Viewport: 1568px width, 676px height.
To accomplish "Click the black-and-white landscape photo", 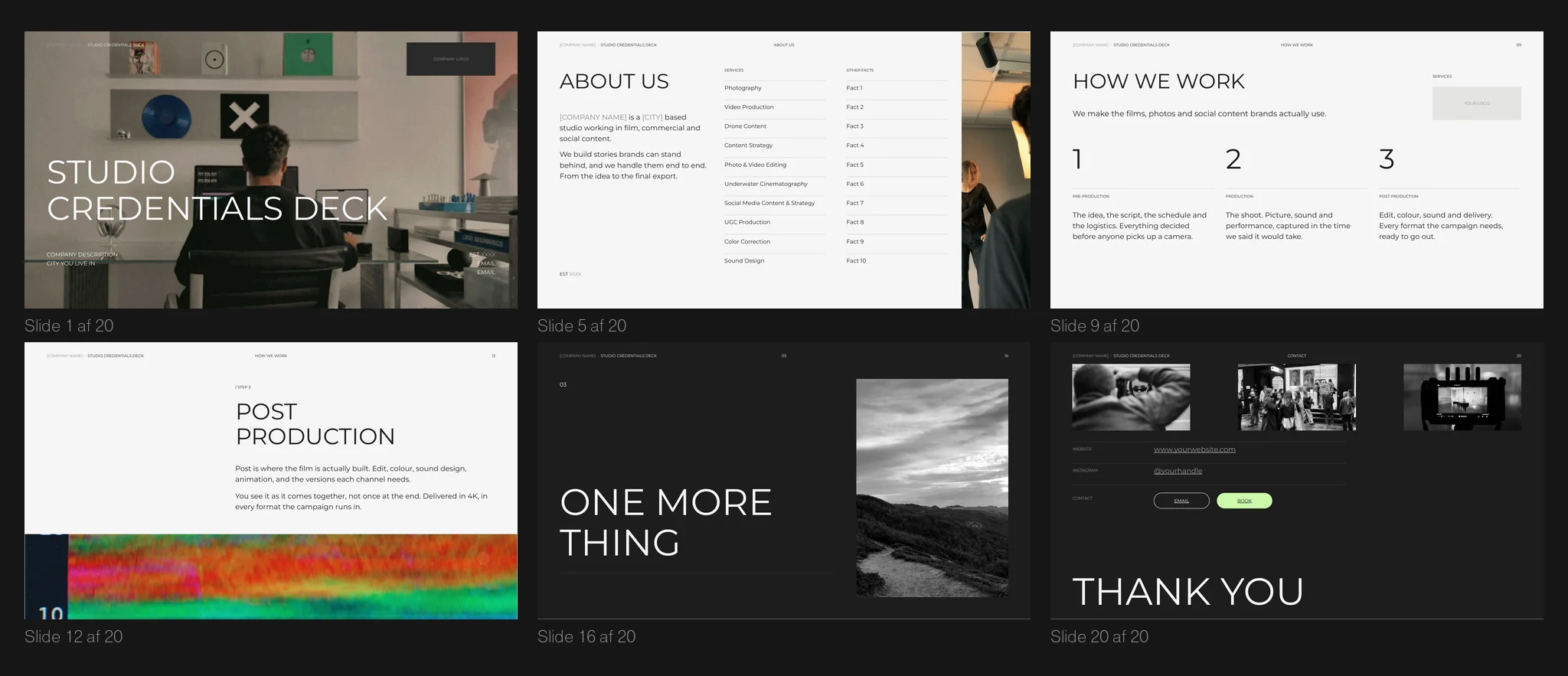I will pyautogui.click(x=932, y=488).
